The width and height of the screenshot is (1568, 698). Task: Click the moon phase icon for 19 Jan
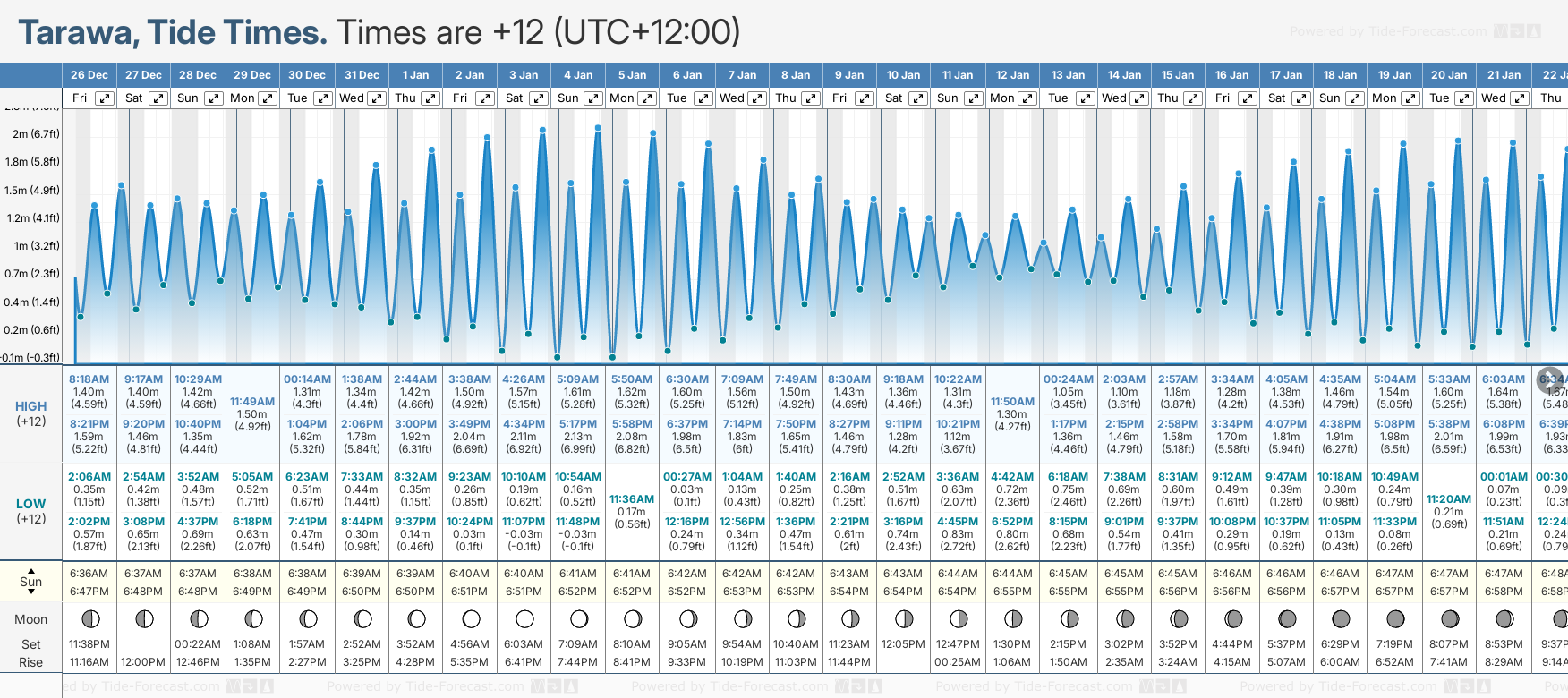point(1395,619)
